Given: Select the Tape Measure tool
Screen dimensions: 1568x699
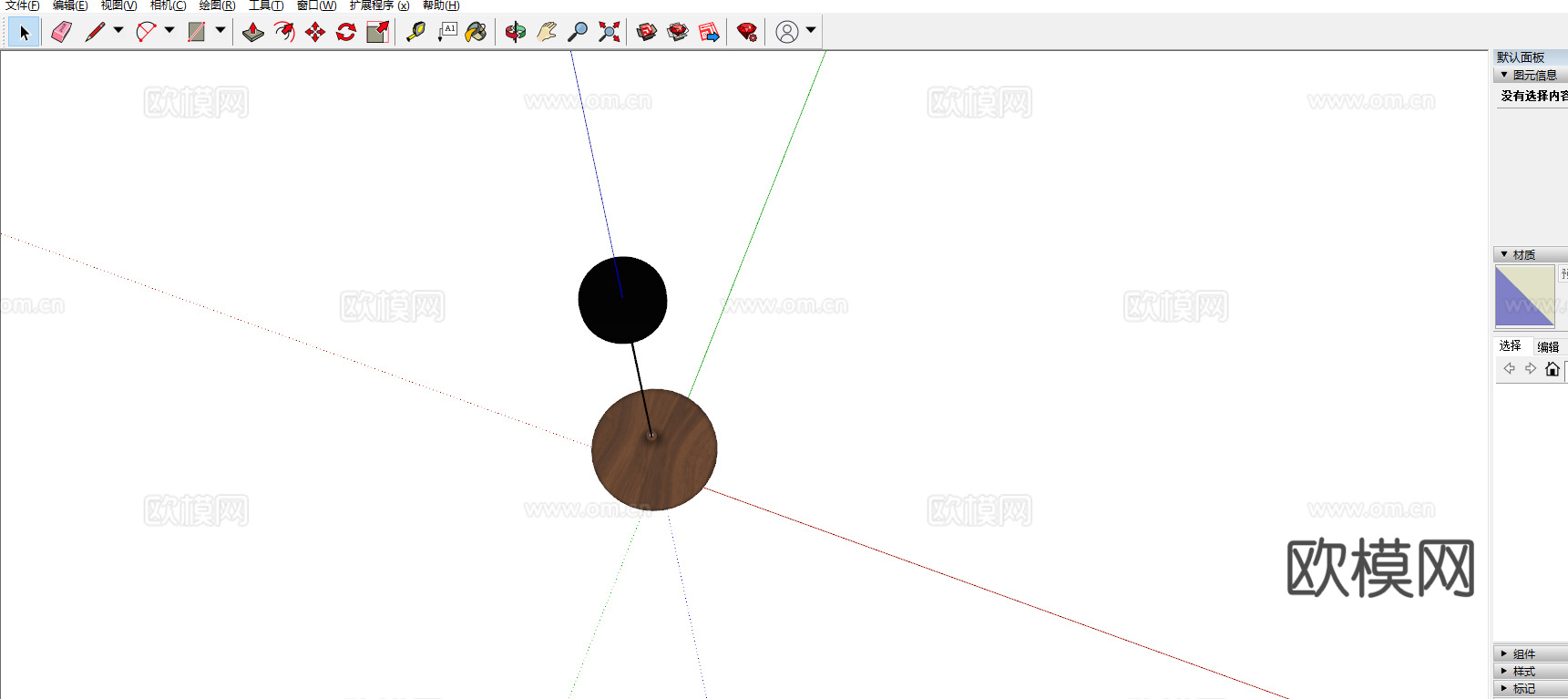Looking at the screenshot, I should 415,32.
